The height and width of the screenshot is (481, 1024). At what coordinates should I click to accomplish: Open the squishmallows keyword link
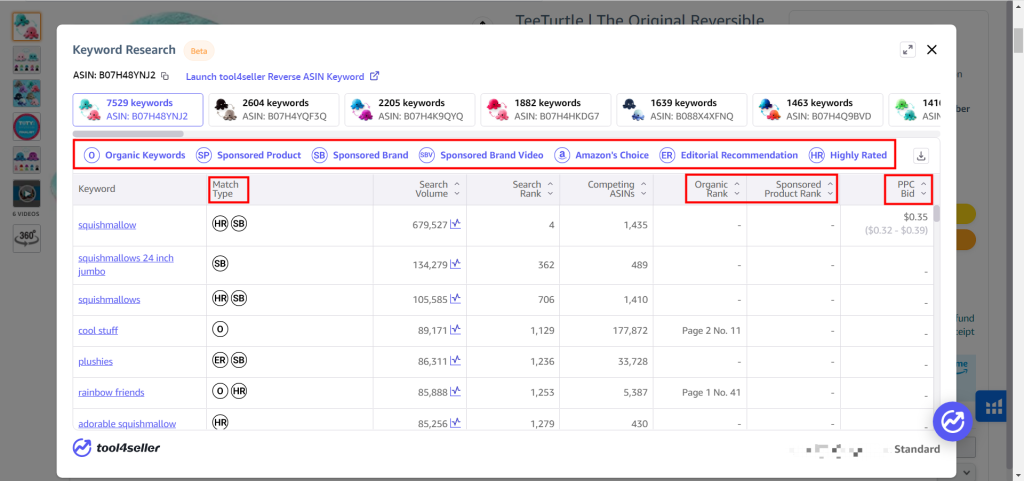(x=109, y=300)
